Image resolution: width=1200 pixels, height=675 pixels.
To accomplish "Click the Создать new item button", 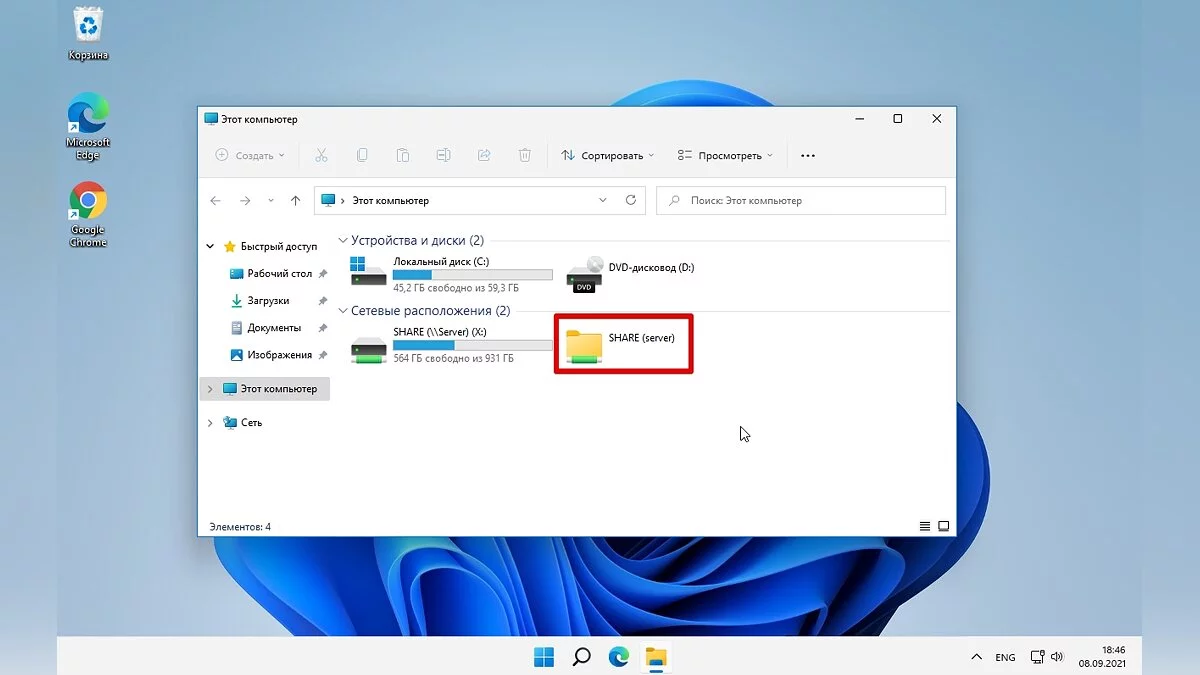I will tap(250, 156).
